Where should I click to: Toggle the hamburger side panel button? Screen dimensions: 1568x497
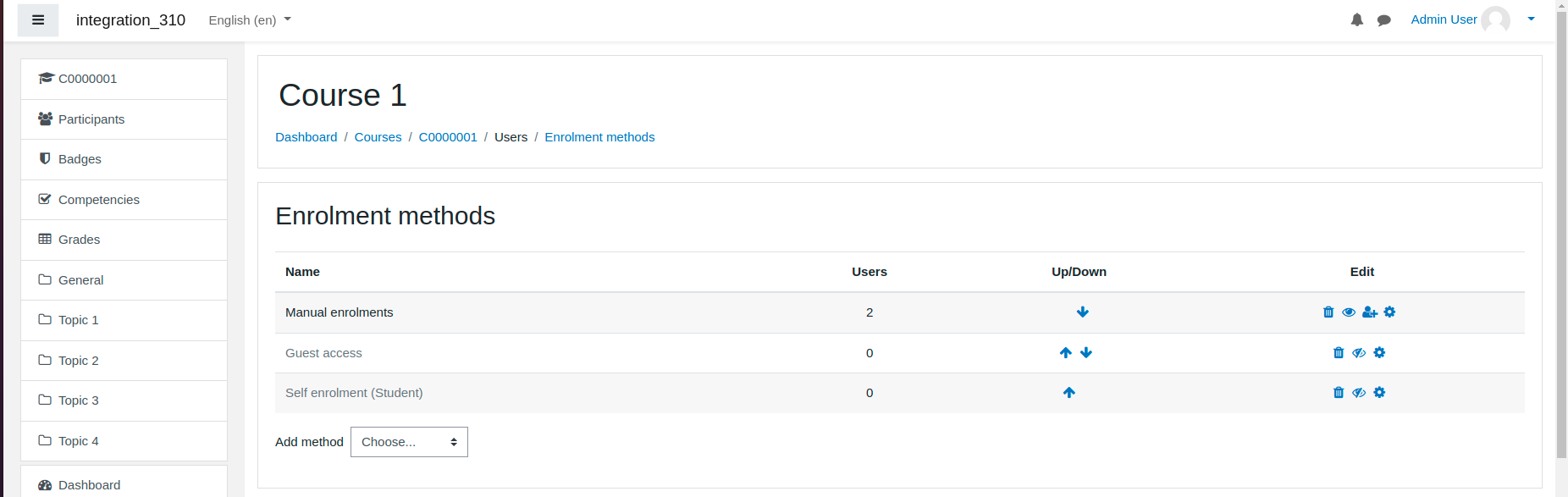[38, 20]
